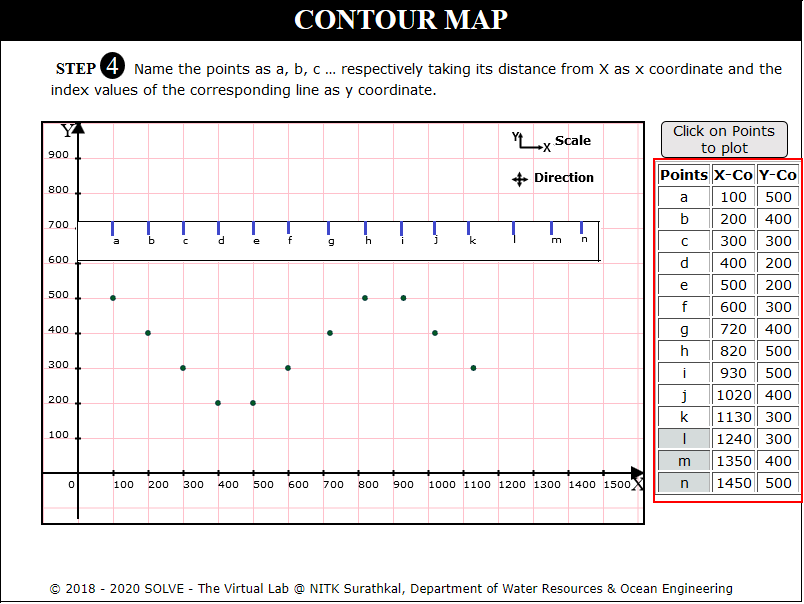This screenshot has height=604, width=804.
Task: Select point 'l' cell in the Points column
Action: click(x=684, y=439)
